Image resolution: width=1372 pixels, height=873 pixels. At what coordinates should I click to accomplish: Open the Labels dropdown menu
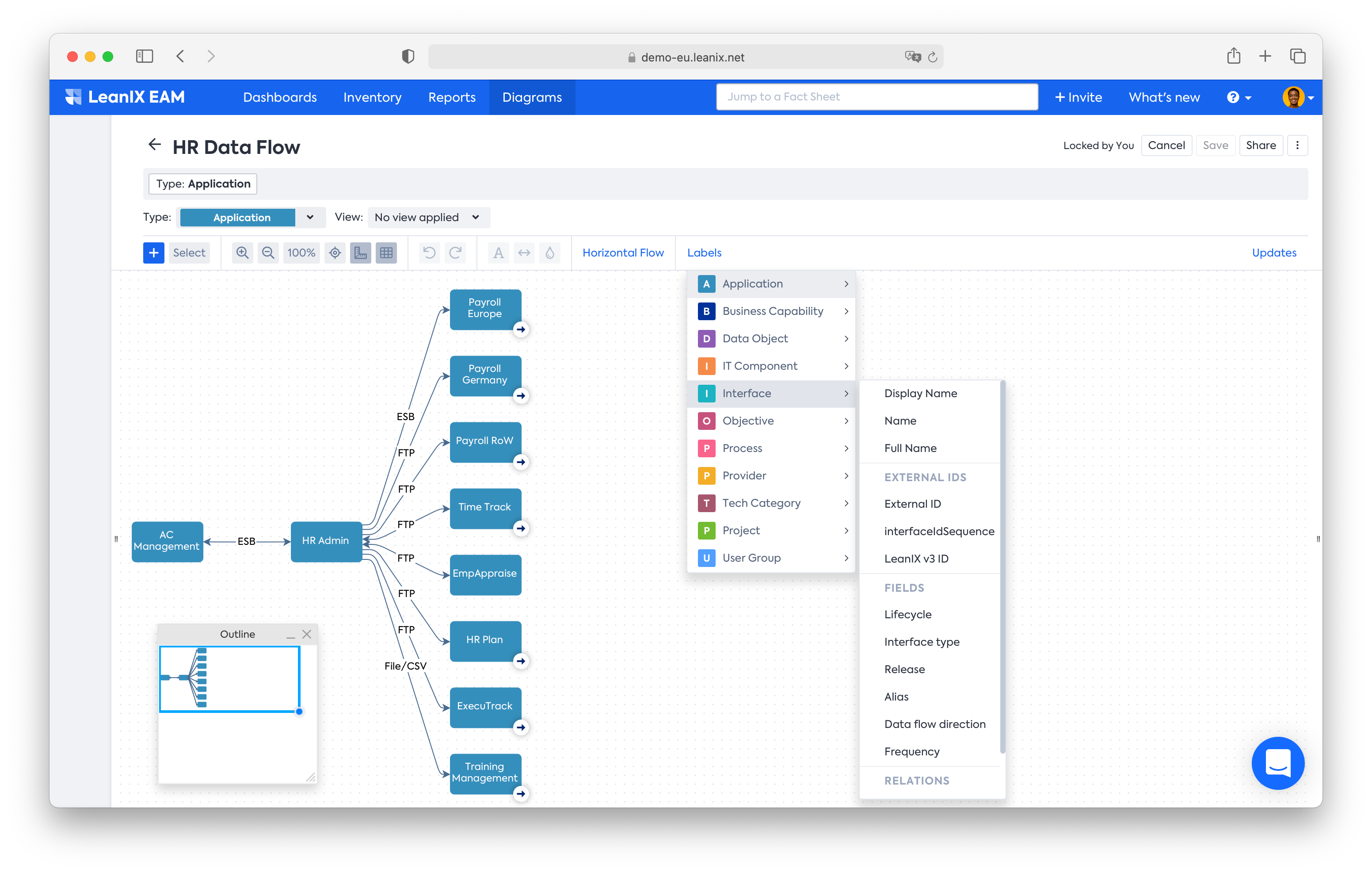click(x=703, y=252)
